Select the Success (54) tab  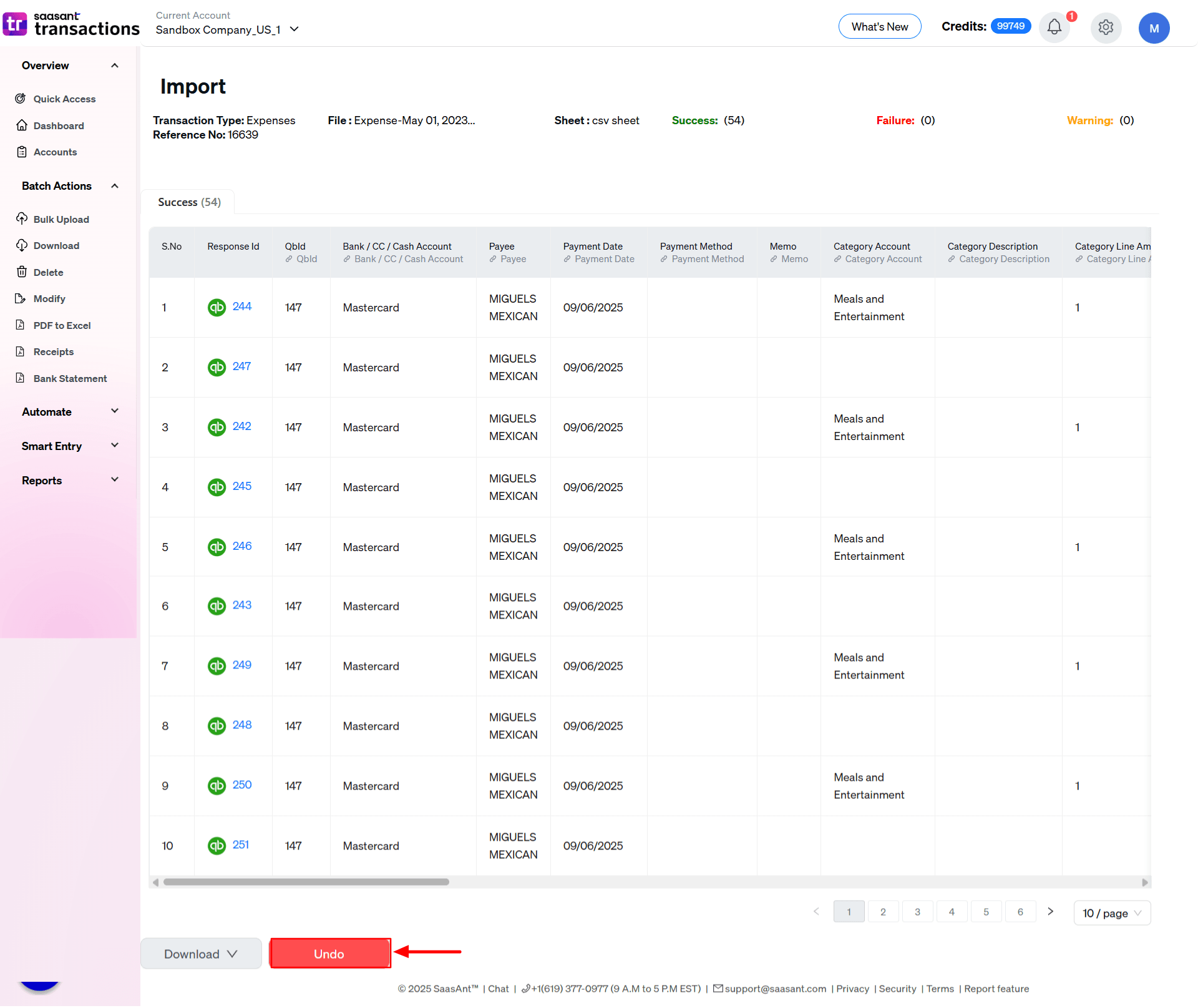[189, 202]
